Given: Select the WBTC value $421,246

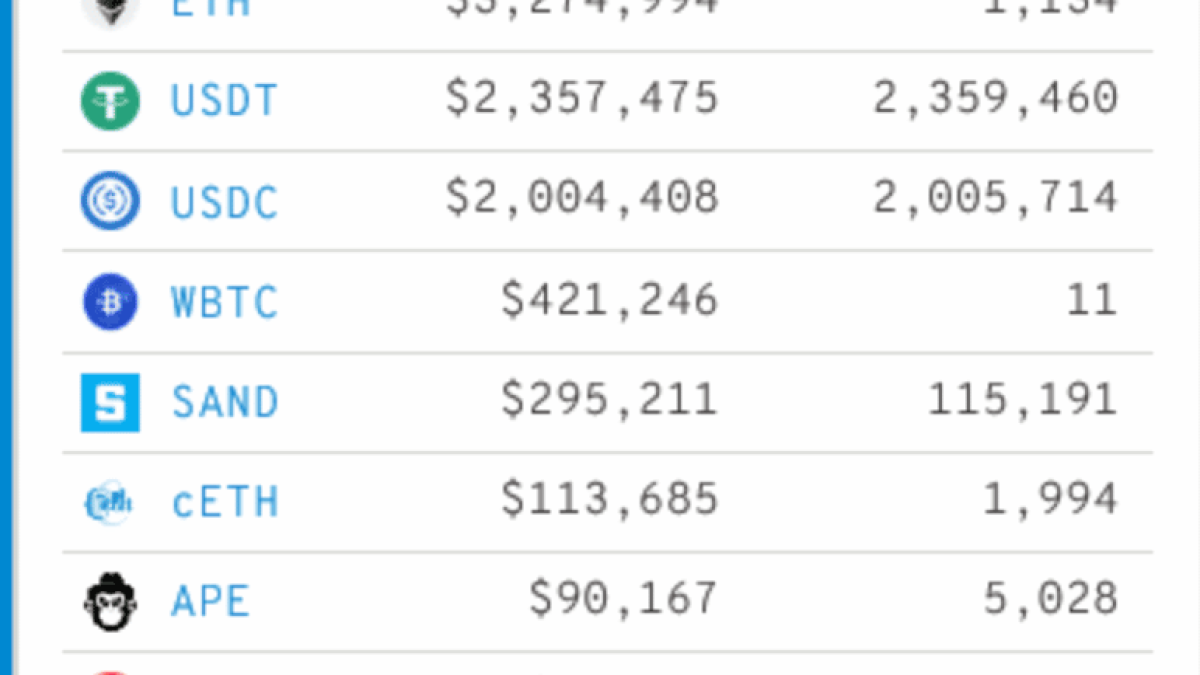Looking at the screenshot, I should (x=609, y=300).
